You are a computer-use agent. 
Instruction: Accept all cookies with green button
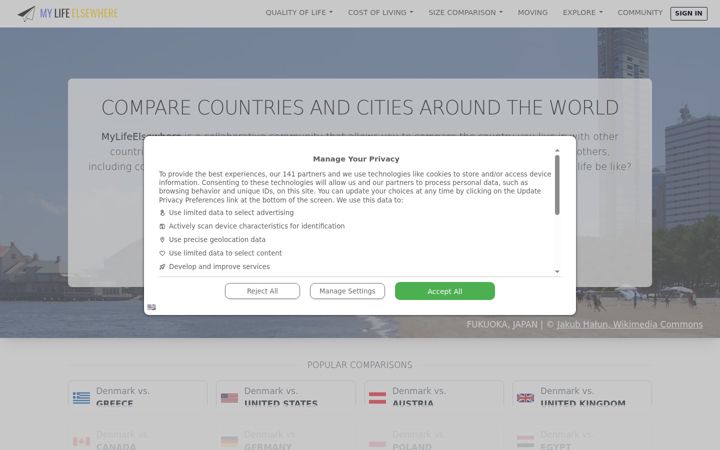click(444, 291)
